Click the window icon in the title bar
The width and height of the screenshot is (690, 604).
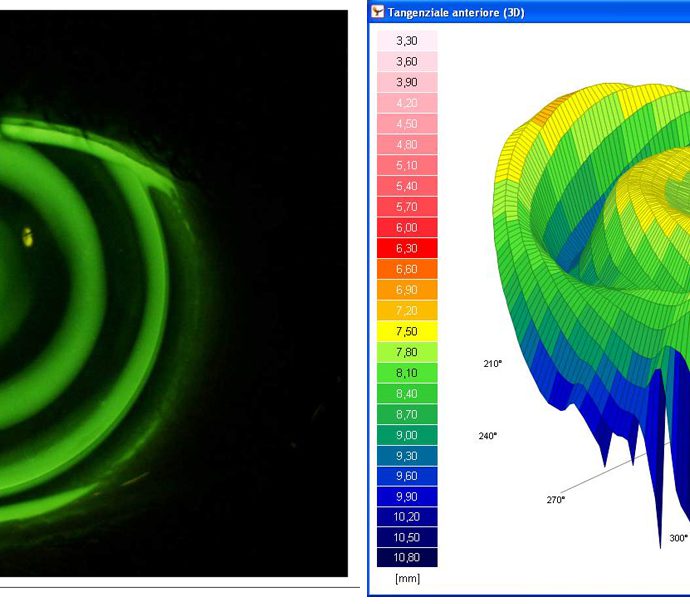(377, 12)
